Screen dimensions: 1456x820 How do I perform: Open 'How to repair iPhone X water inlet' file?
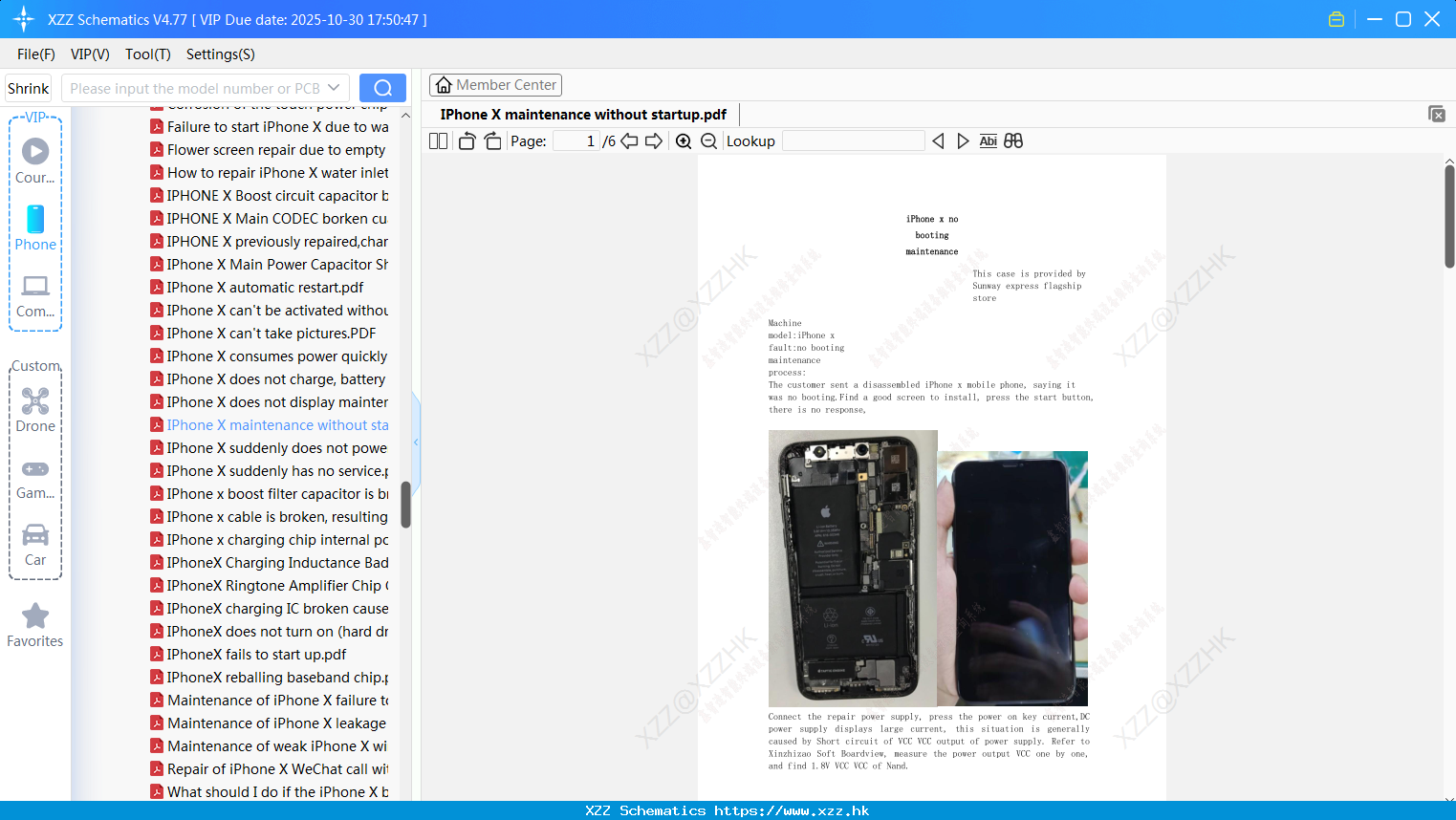270,173
